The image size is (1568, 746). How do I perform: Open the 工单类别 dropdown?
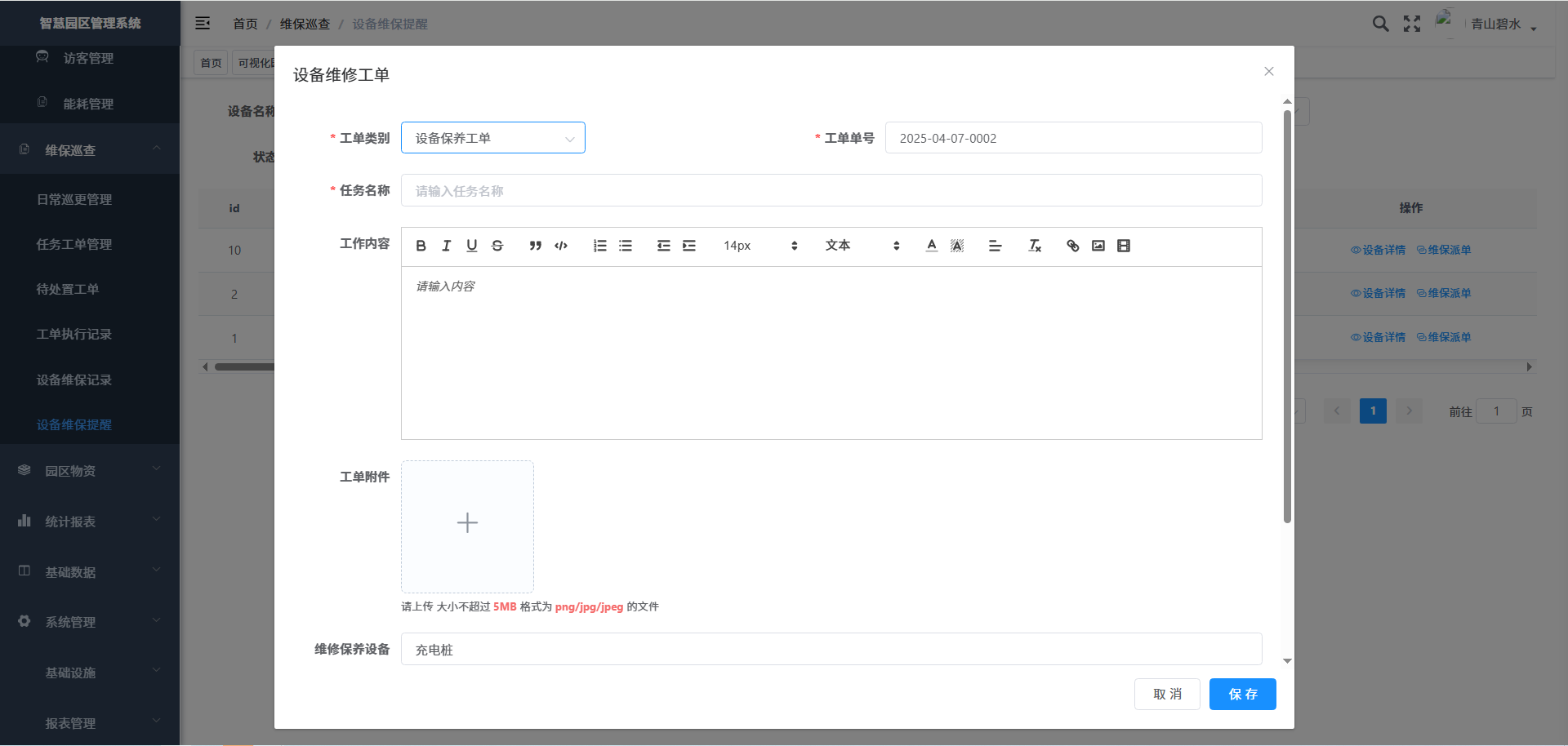[x=492, y=138]
